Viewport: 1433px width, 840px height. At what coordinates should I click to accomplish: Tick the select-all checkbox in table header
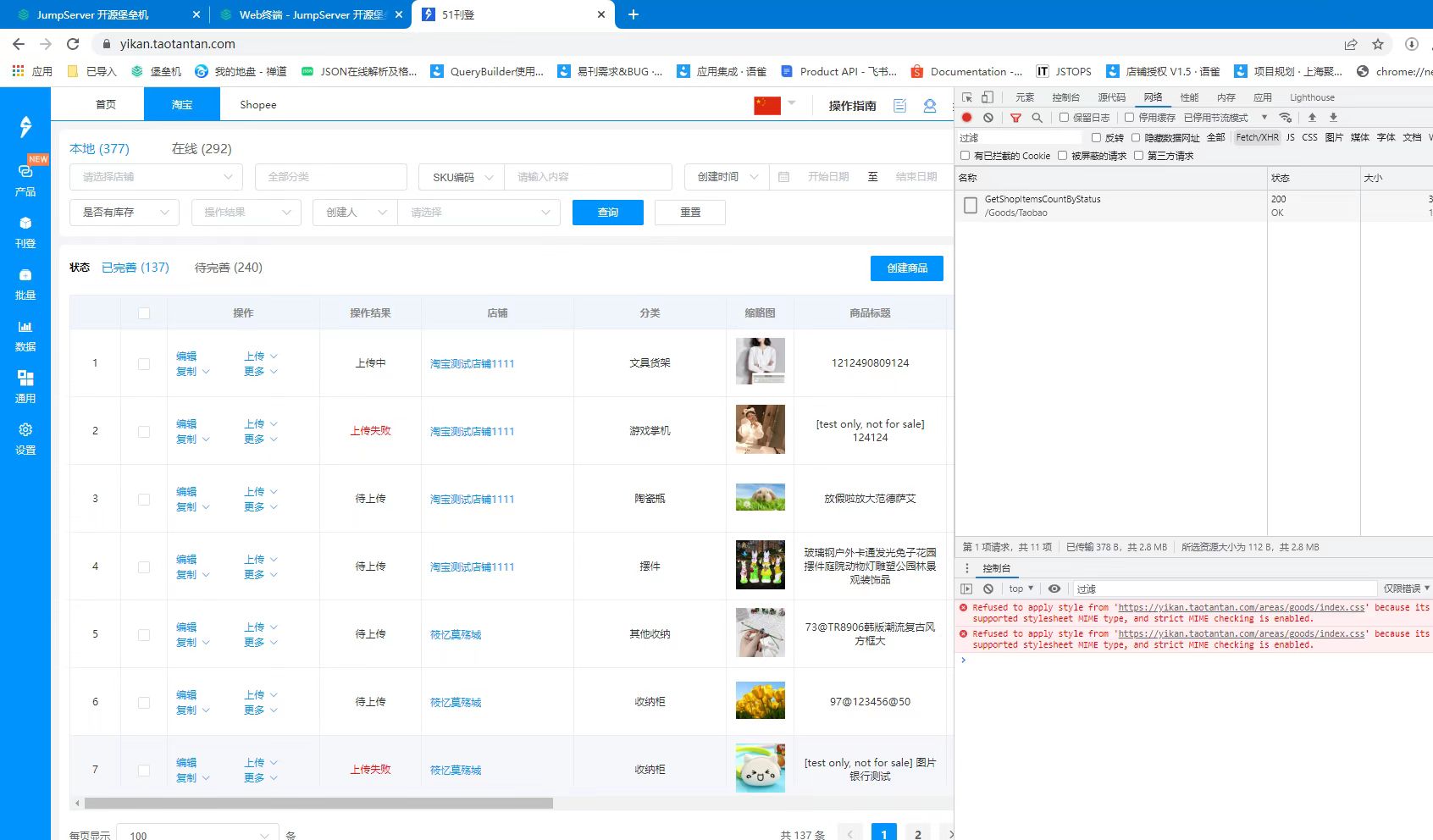[144, 313]
